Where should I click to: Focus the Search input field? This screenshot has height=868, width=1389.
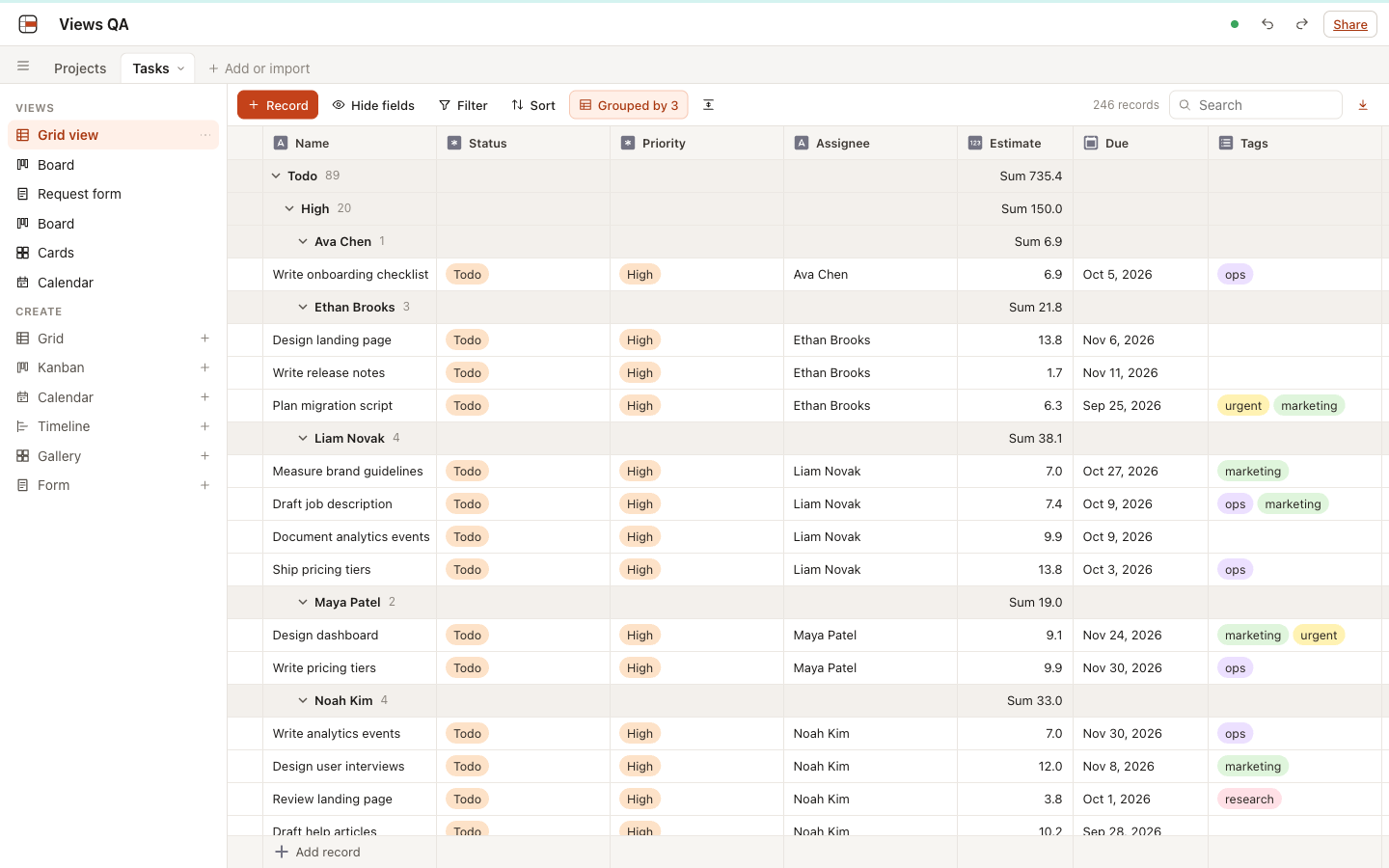click(x=1256, y=105)
